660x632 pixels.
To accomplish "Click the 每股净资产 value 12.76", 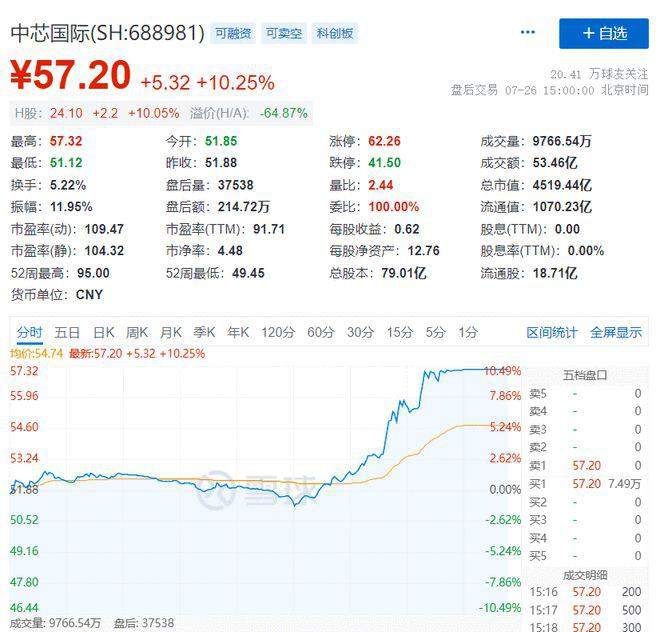I will 423,251.
